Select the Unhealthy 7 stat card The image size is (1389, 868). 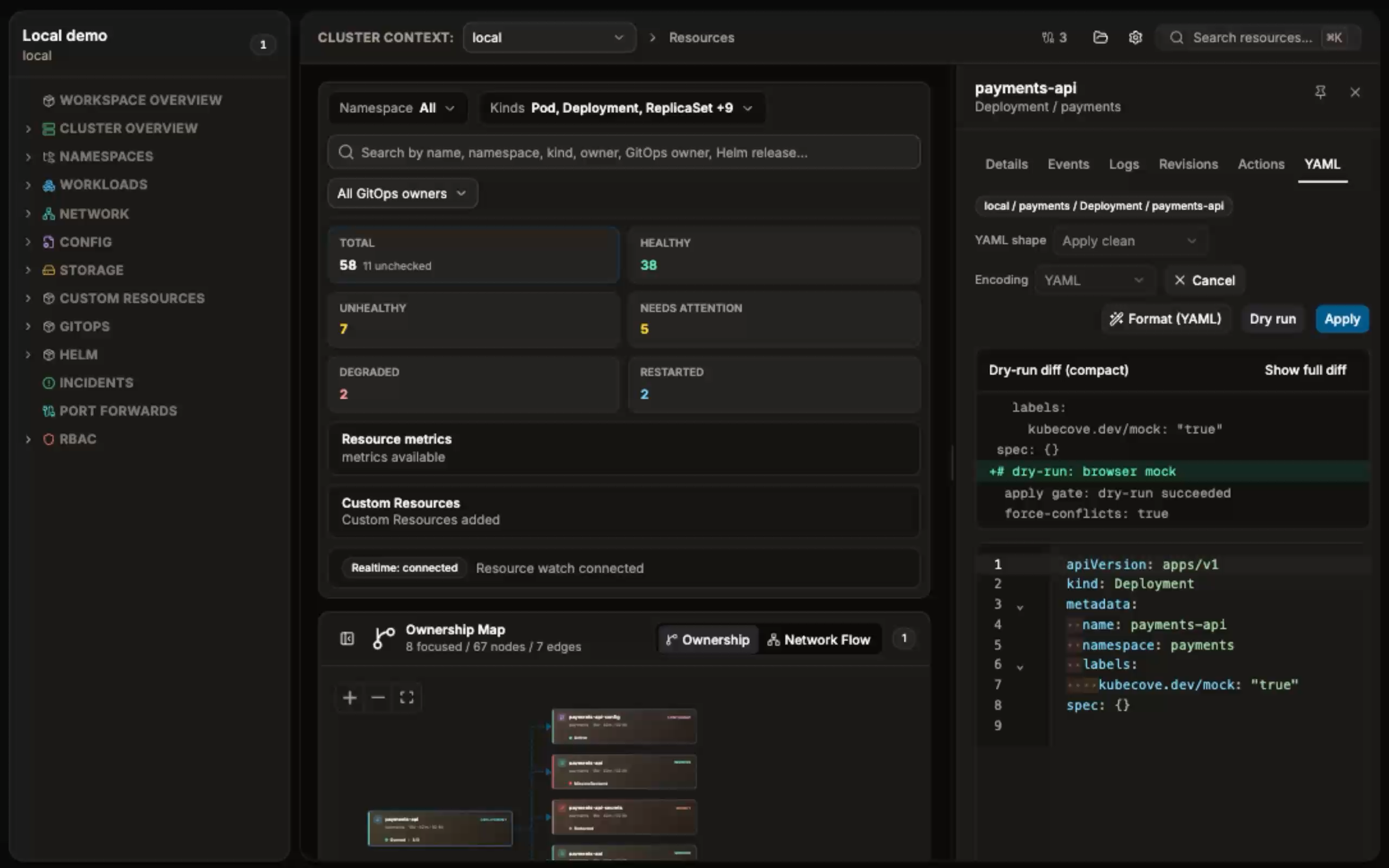click(474, 319)
